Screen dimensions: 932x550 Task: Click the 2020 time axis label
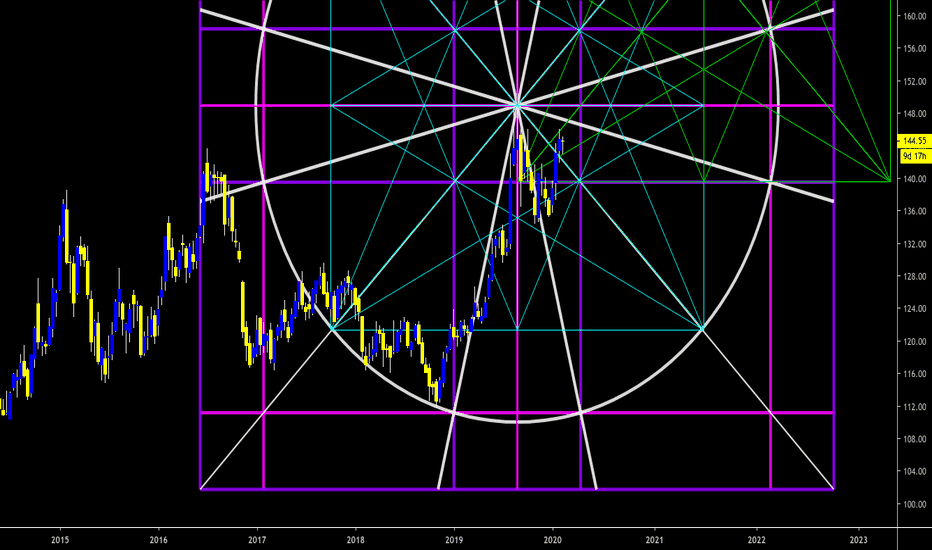(553, 540)
